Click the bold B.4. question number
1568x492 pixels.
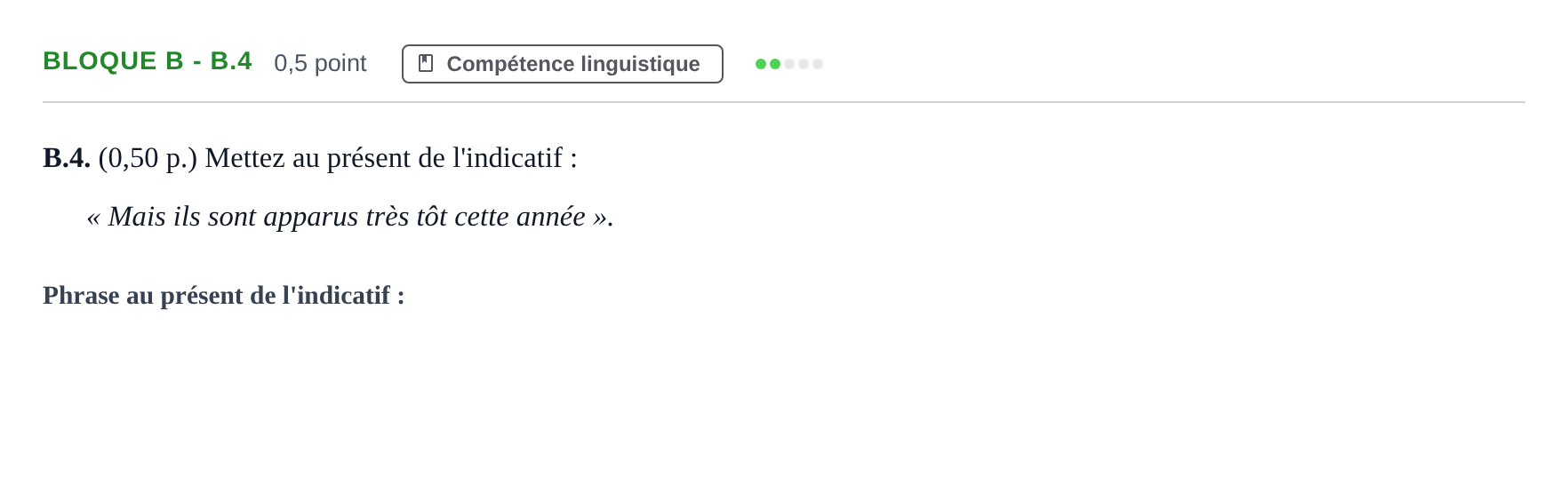[67, 158]
